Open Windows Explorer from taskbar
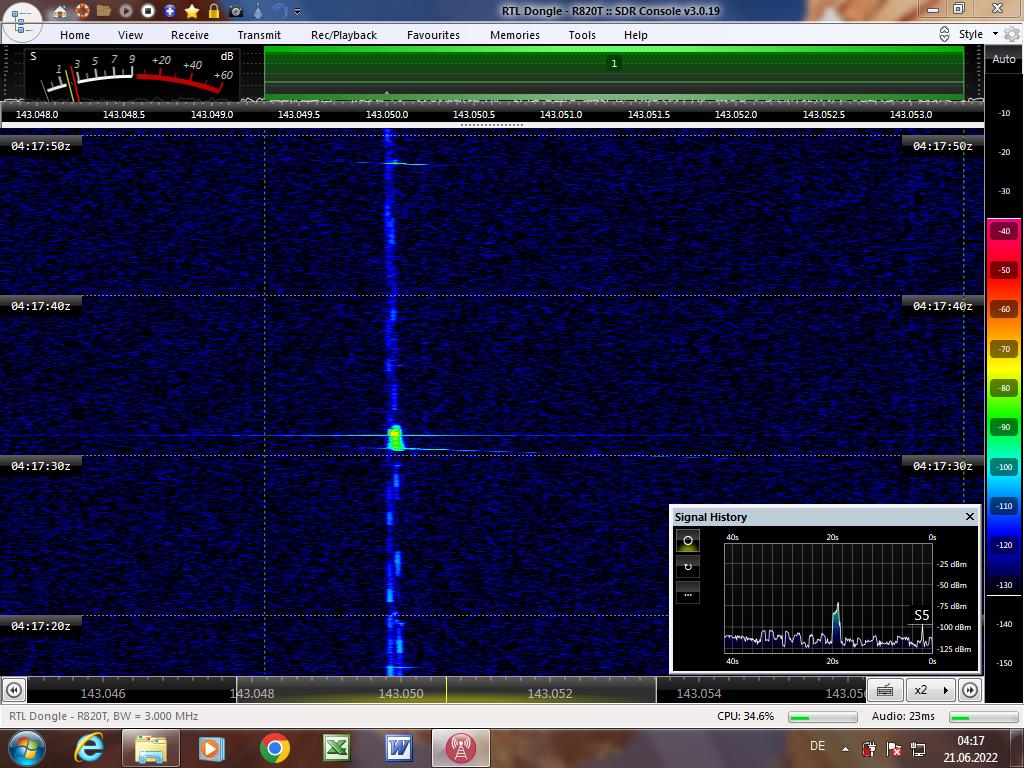 (150, 748)
